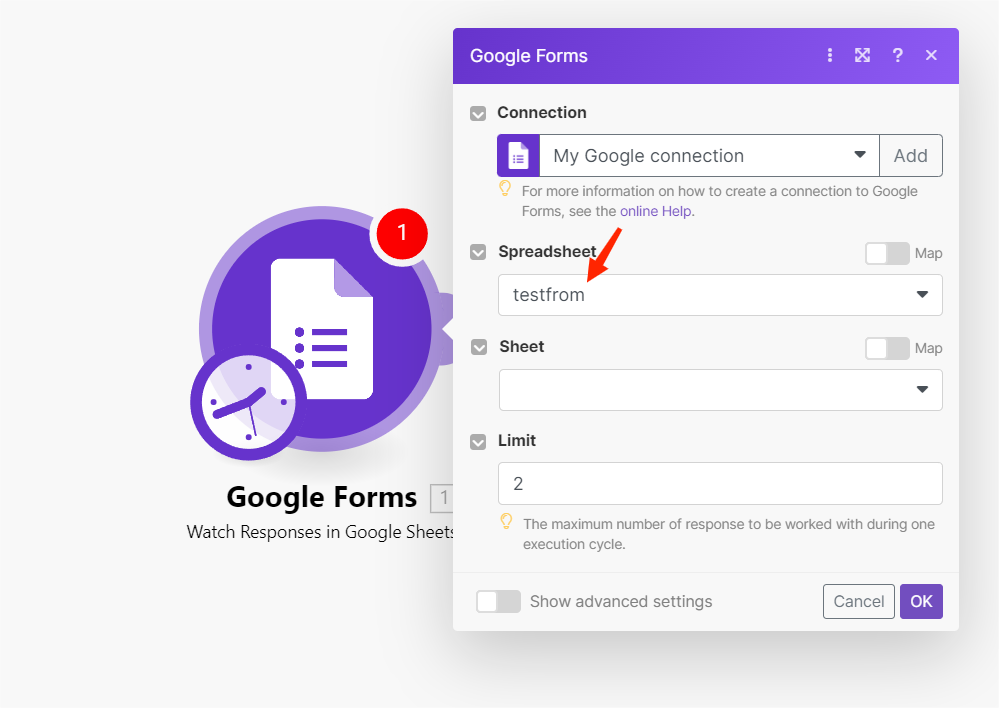Image resolution: width=999 pixels, height=708 pixels.
Task: Click the Watch Responses in Google Sheets label
Action: [x=320, y=532]
